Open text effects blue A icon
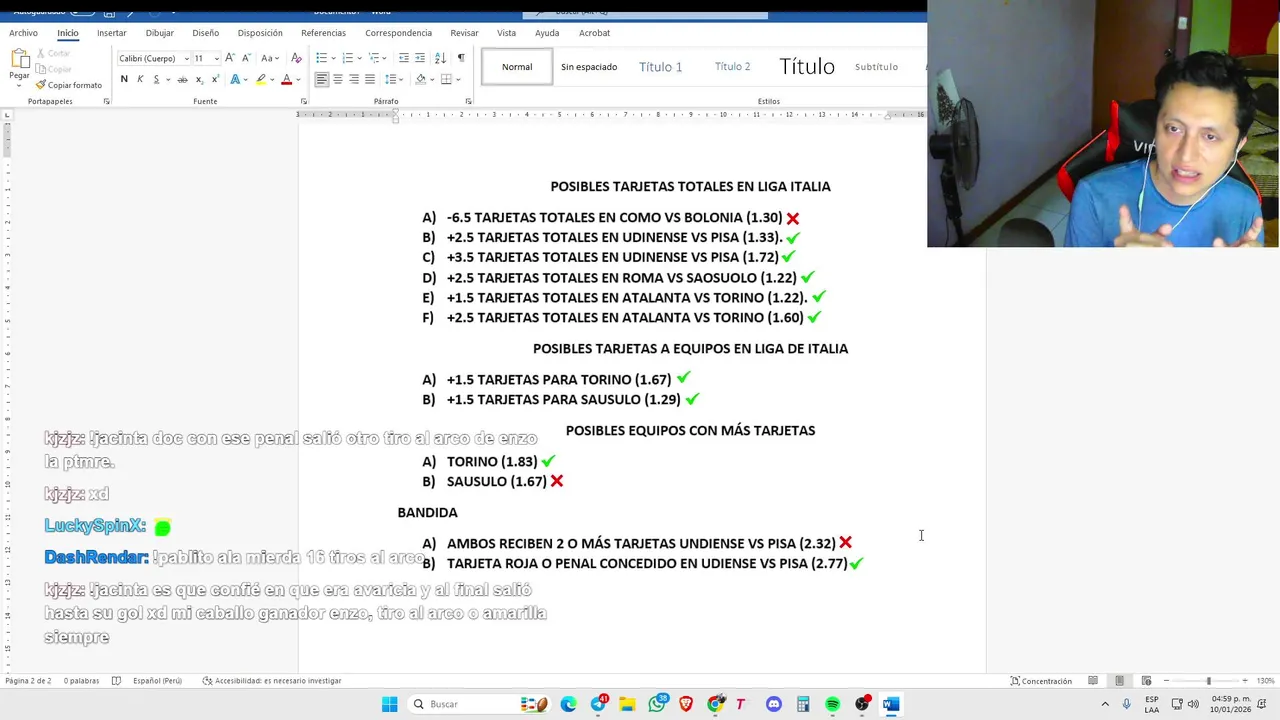The width and height of the screenshot is (1280, 720). coord(235,79)
